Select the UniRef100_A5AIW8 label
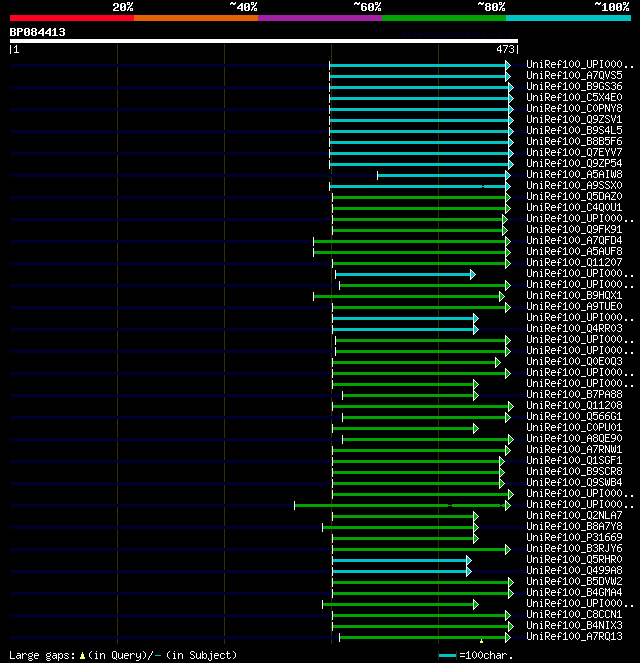Screen dimensions: 640x663 point(574,175)
